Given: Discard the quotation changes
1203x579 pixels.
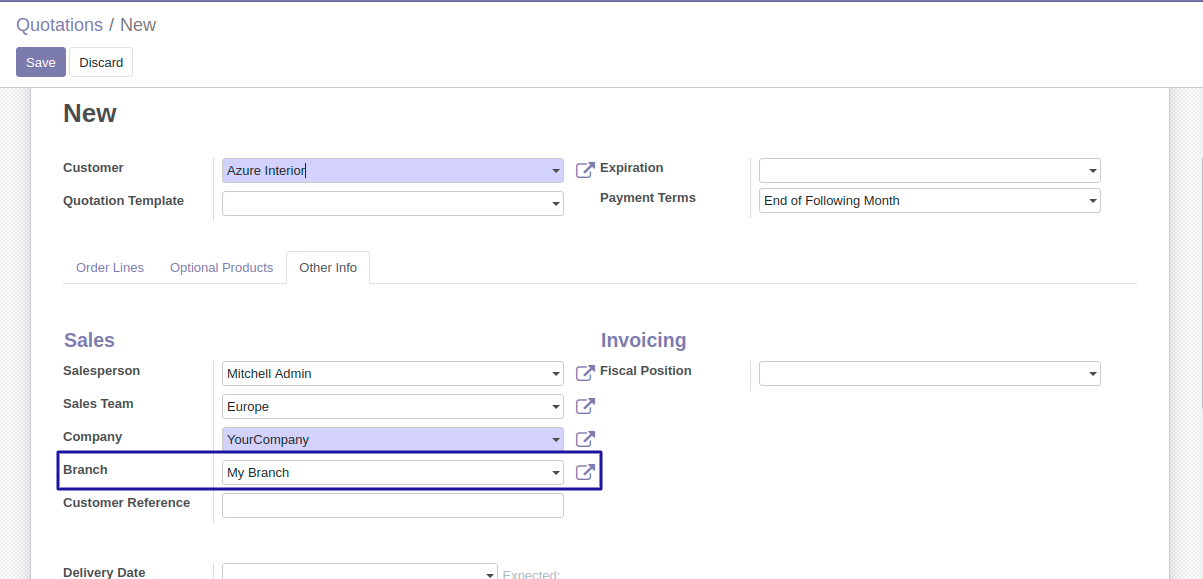Looking at the screenshot, I should pos(101,62).
